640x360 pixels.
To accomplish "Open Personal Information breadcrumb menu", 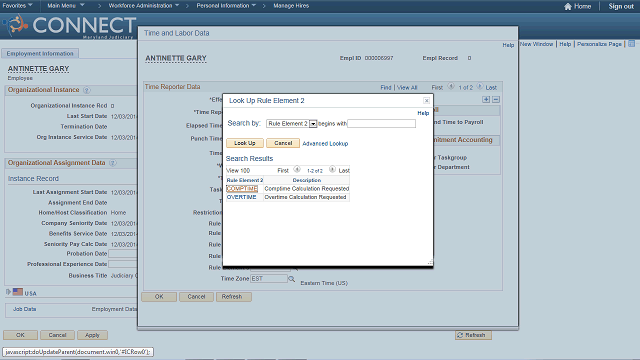I will point(226,6).
